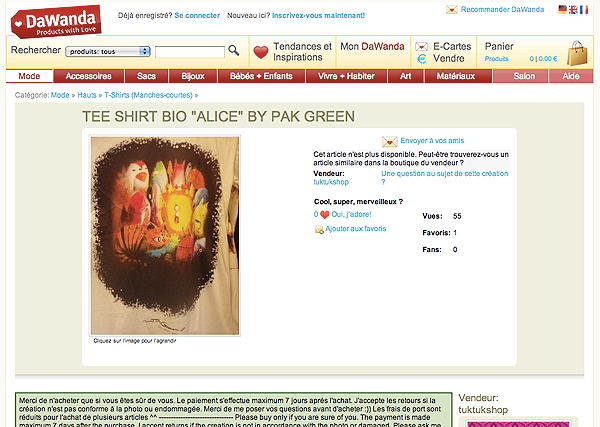Click the Se connecter link
Image resolution: width=600 pixels, height=427 pixels.
tap(197, 15)
